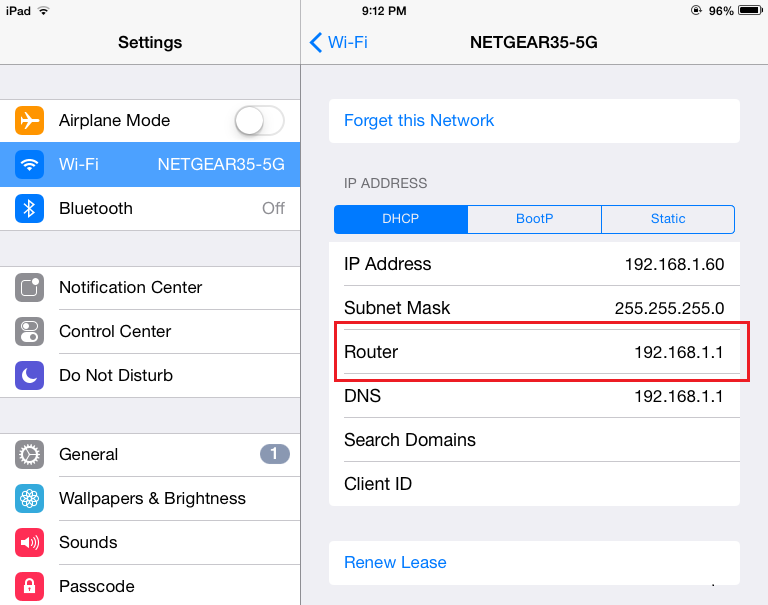Tap Forget this Network
The image size is (768, 605).
point(419,121)
